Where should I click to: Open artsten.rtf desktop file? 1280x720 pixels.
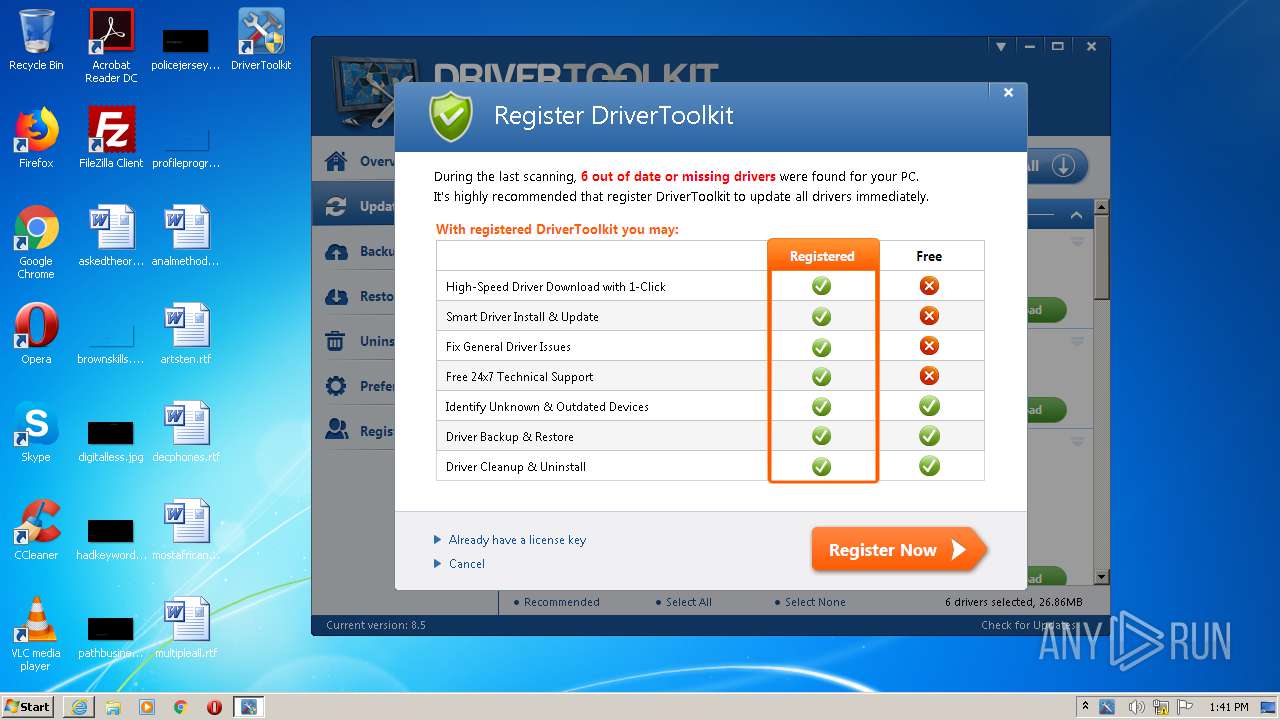[x=186, y=334]
